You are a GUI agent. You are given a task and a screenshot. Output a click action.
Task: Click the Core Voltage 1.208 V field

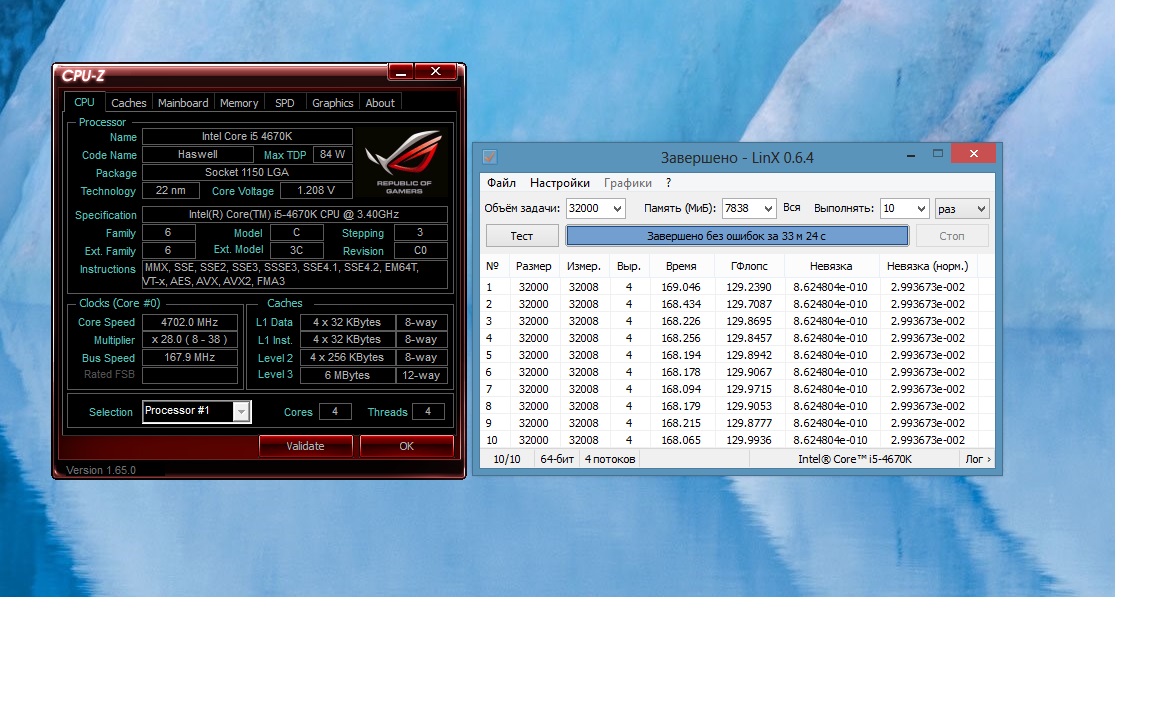coord(316,190)
